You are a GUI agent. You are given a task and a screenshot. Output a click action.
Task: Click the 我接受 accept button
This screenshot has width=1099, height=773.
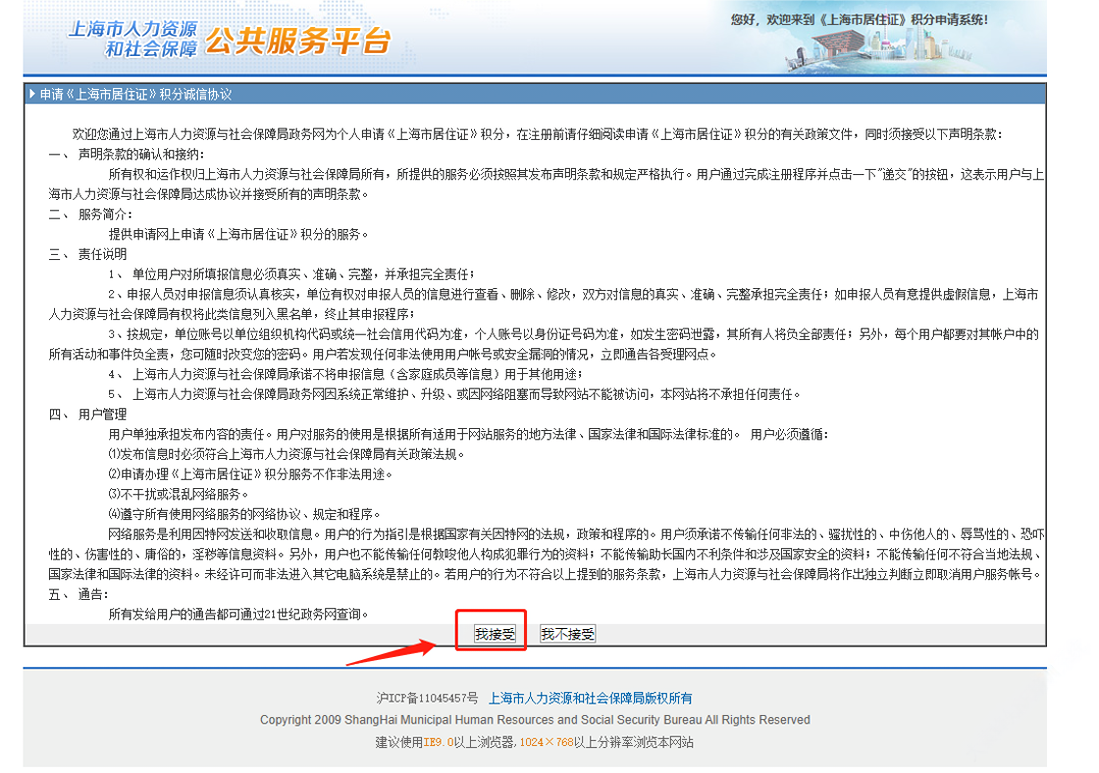[495, 634]
